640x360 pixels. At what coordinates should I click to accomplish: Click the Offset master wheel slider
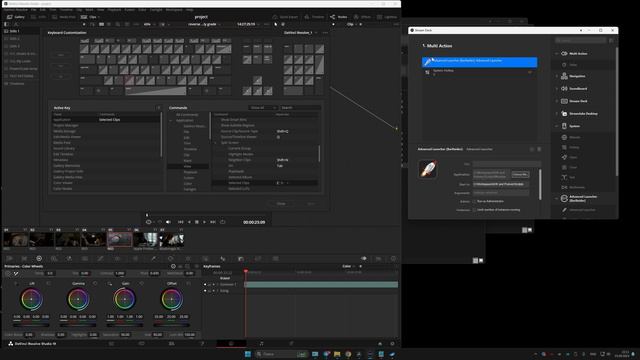click(171, 325)
